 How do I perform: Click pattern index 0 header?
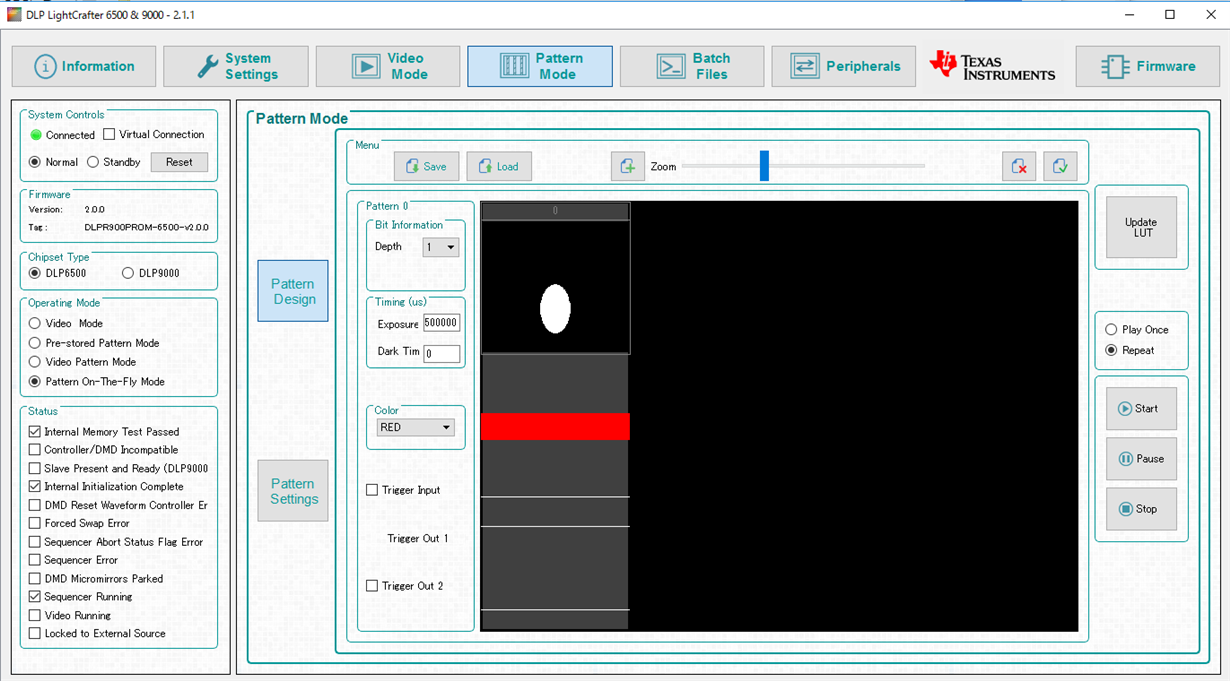coord(555,211)
